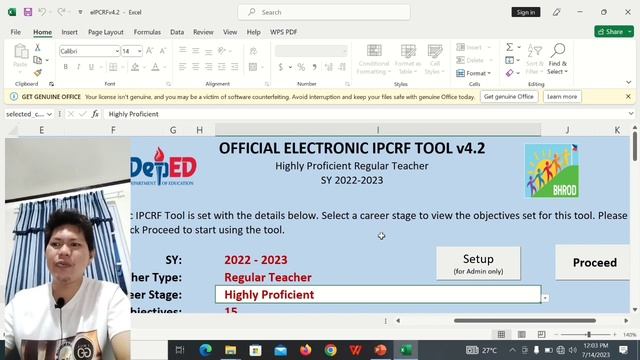
Task: Open Firefox from the taskbar
Action: (305, 350)
